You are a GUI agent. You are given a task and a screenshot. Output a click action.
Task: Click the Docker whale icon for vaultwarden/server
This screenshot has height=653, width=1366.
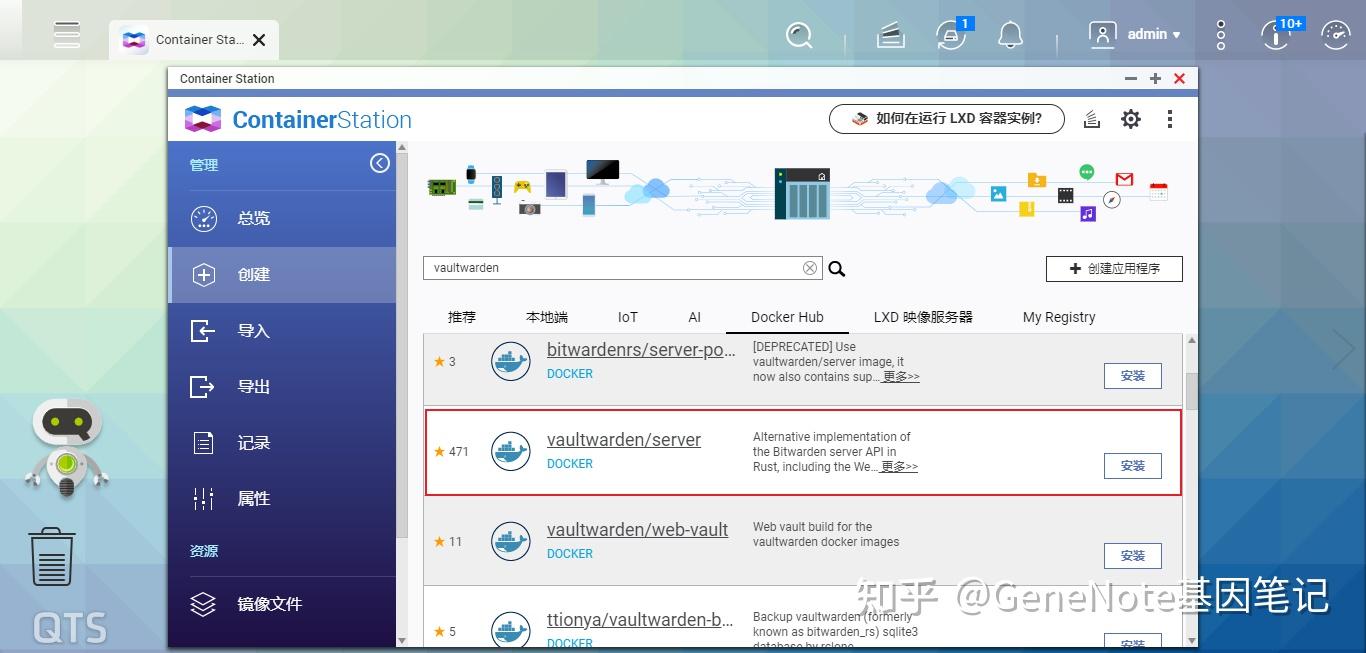click(x=511, y=451)
